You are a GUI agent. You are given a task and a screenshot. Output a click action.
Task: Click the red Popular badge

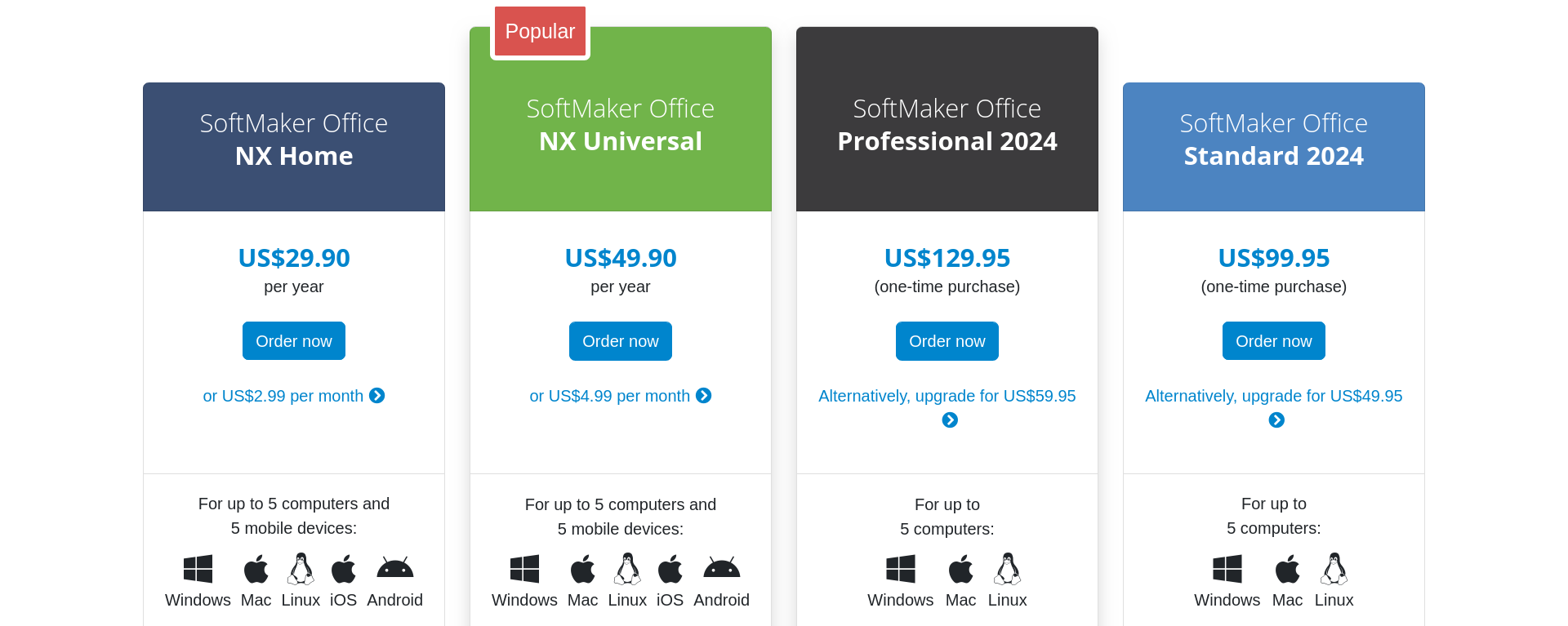point(540,31)
